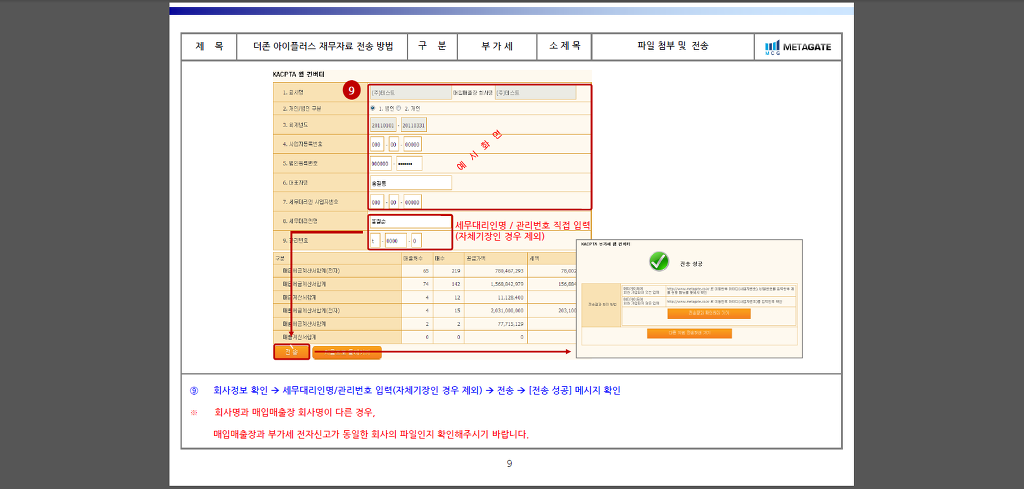
Task: Select the '2. 개인' radio button
Action: coord(399,108)
